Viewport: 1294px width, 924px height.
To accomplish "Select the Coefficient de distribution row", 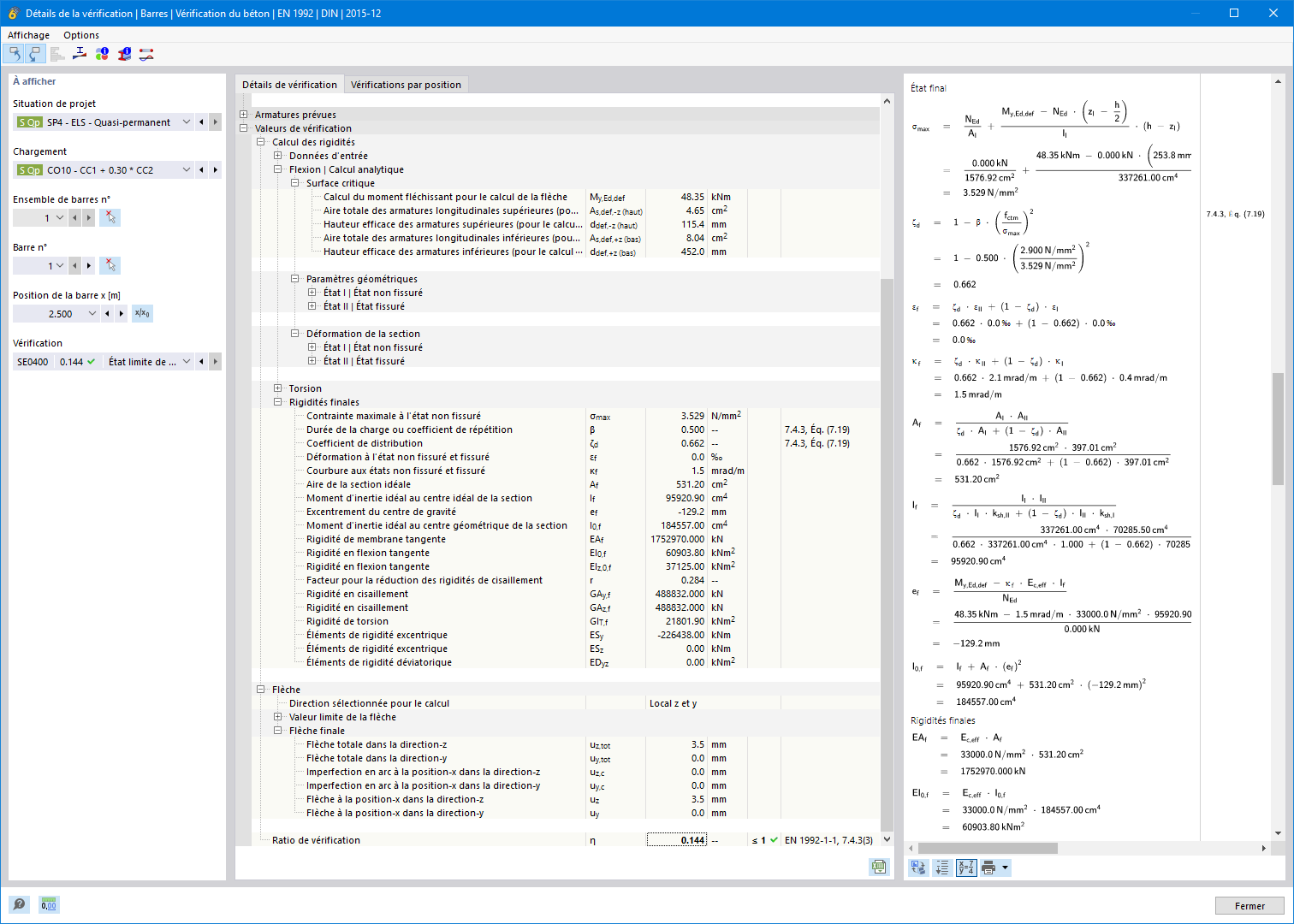I will click(x=566, y=443).
